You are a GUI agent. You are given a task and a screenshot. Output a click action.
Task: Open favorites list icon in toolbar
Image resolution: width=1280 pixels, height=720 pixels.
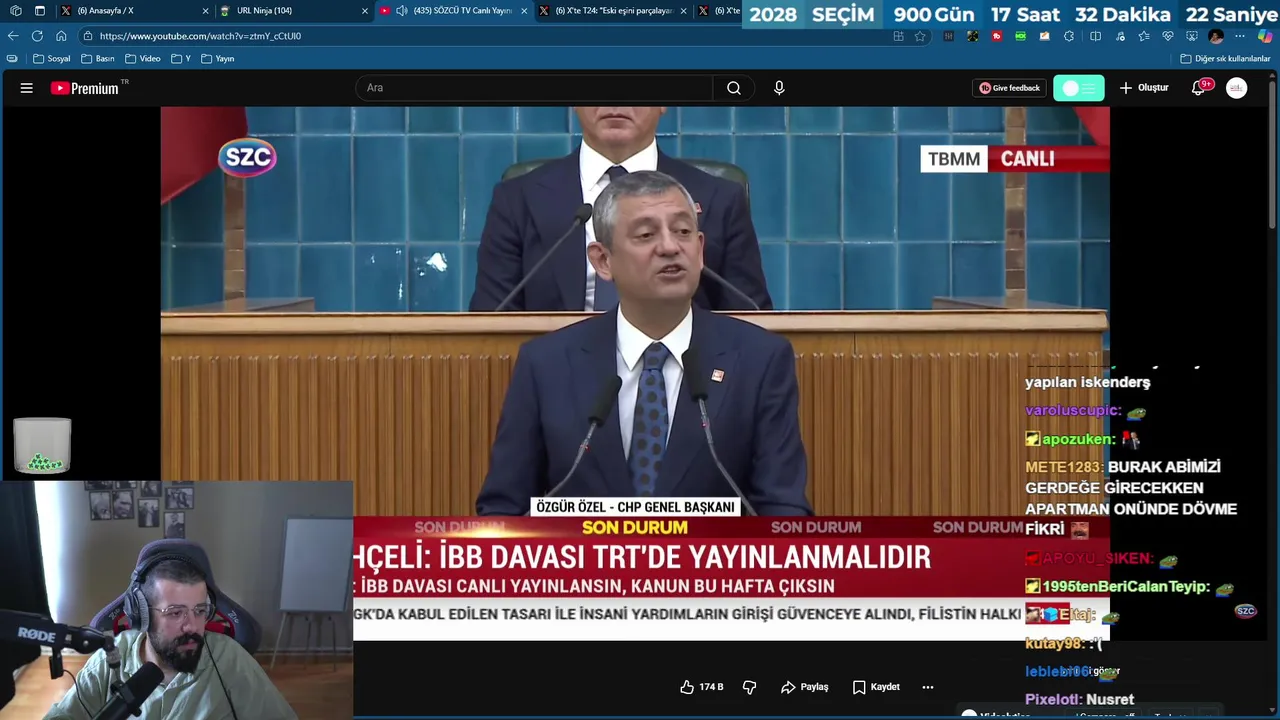tap(1144, 36)
